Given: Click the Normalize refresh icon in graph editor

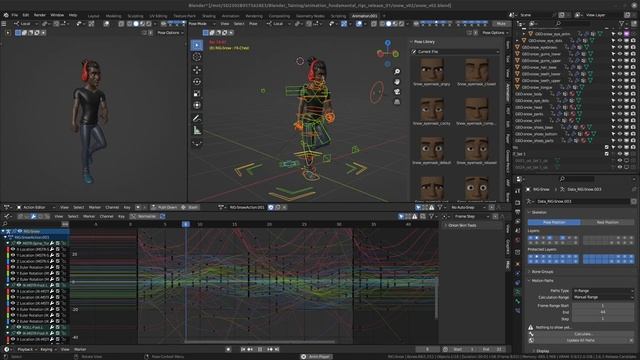Looking at the screenshot, I should tap(162, 216).
